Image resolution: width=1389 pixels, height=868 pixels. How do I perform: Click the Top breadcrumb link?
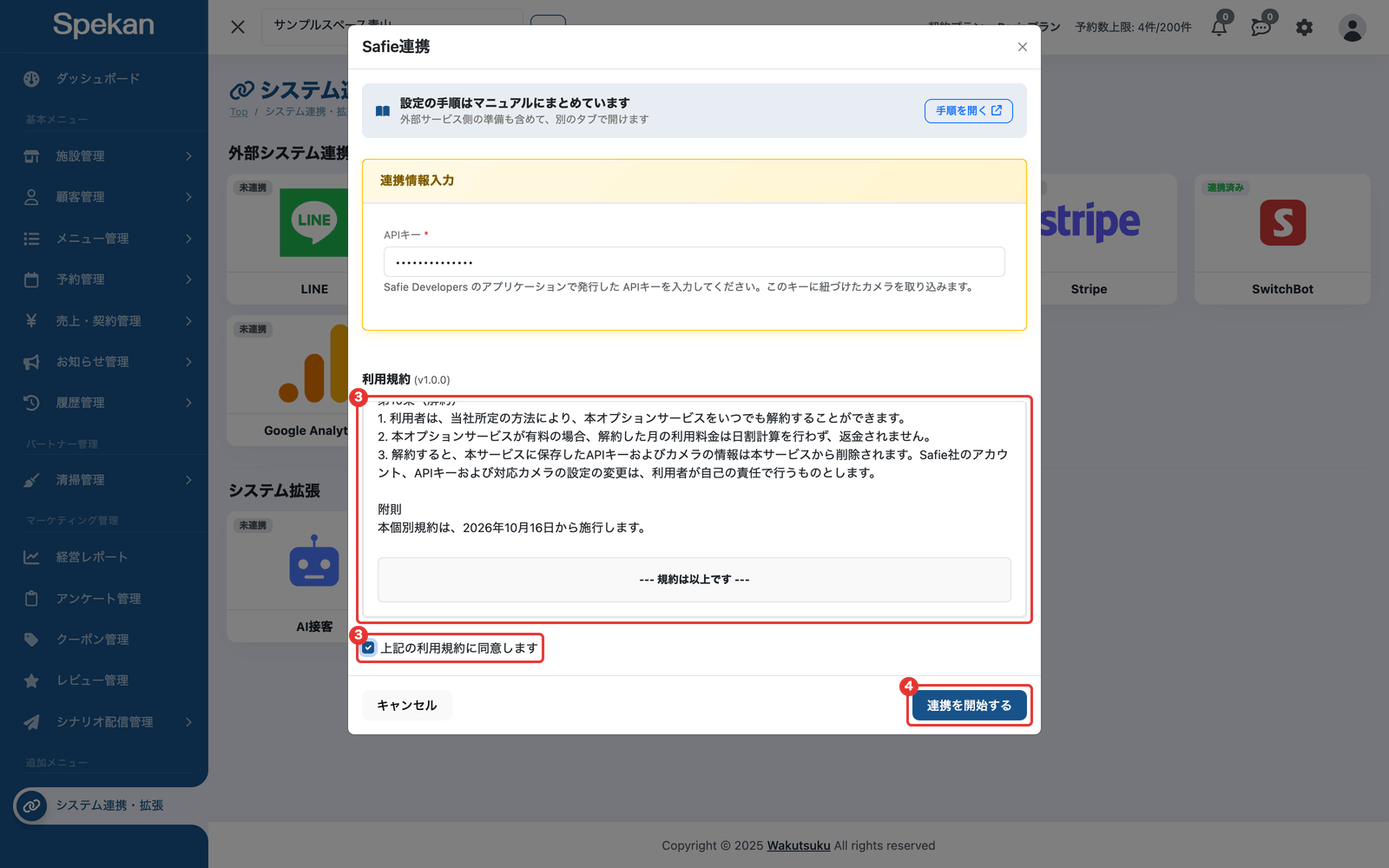pyautogui.click(x=239, y=112)
